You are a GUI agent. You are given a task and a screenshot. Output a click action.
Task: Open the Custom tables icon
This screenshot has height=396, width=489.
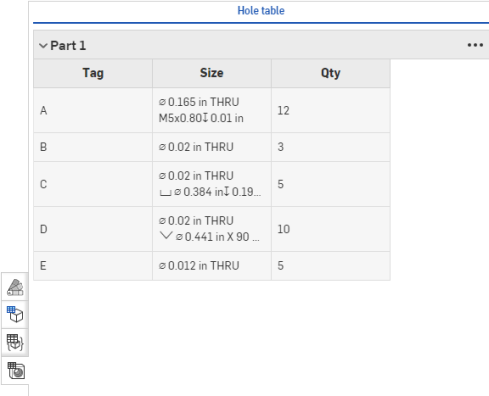(15, 342)
